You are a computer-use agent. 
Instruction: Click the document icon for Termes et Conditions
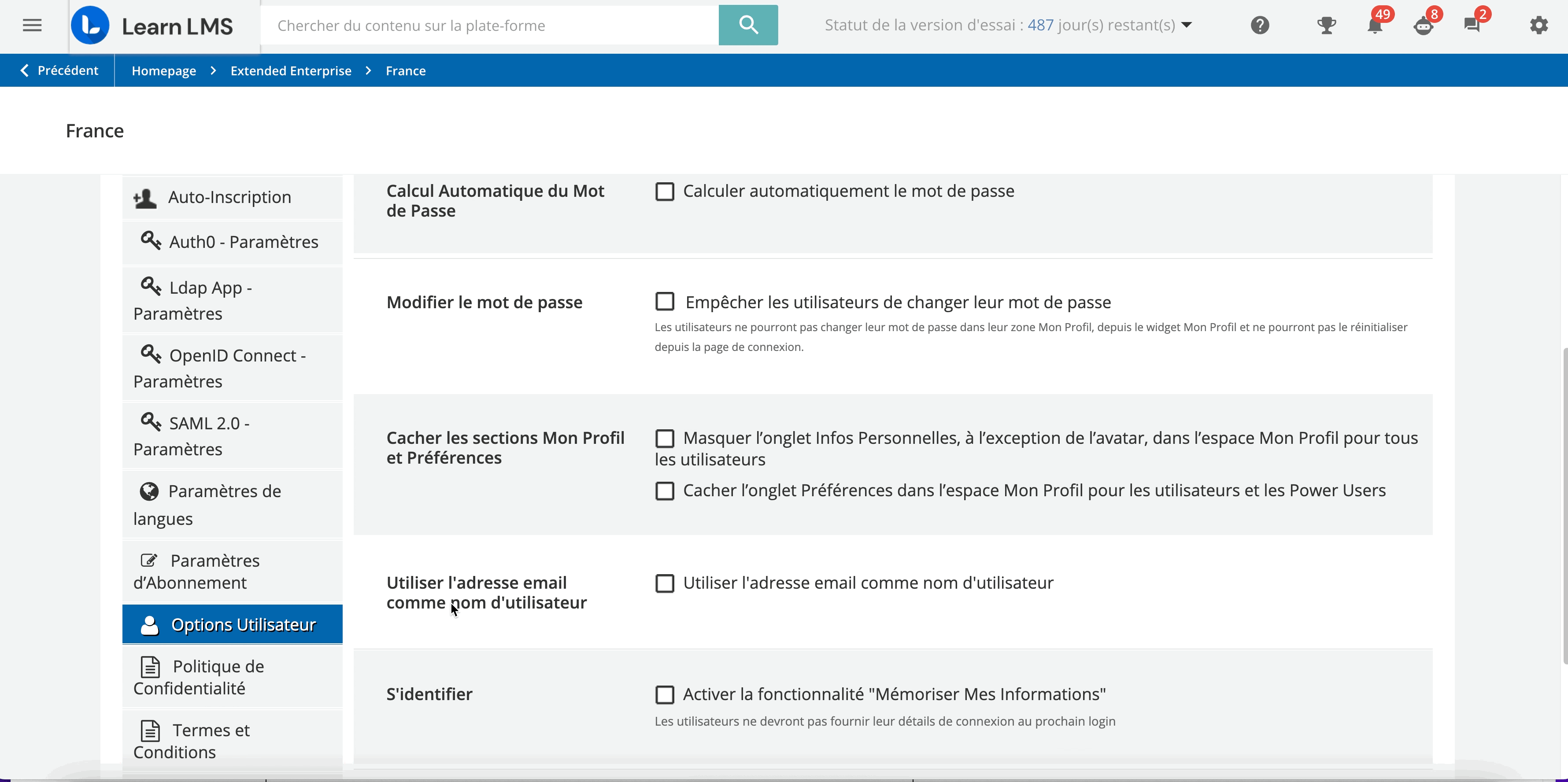(150, 731)
